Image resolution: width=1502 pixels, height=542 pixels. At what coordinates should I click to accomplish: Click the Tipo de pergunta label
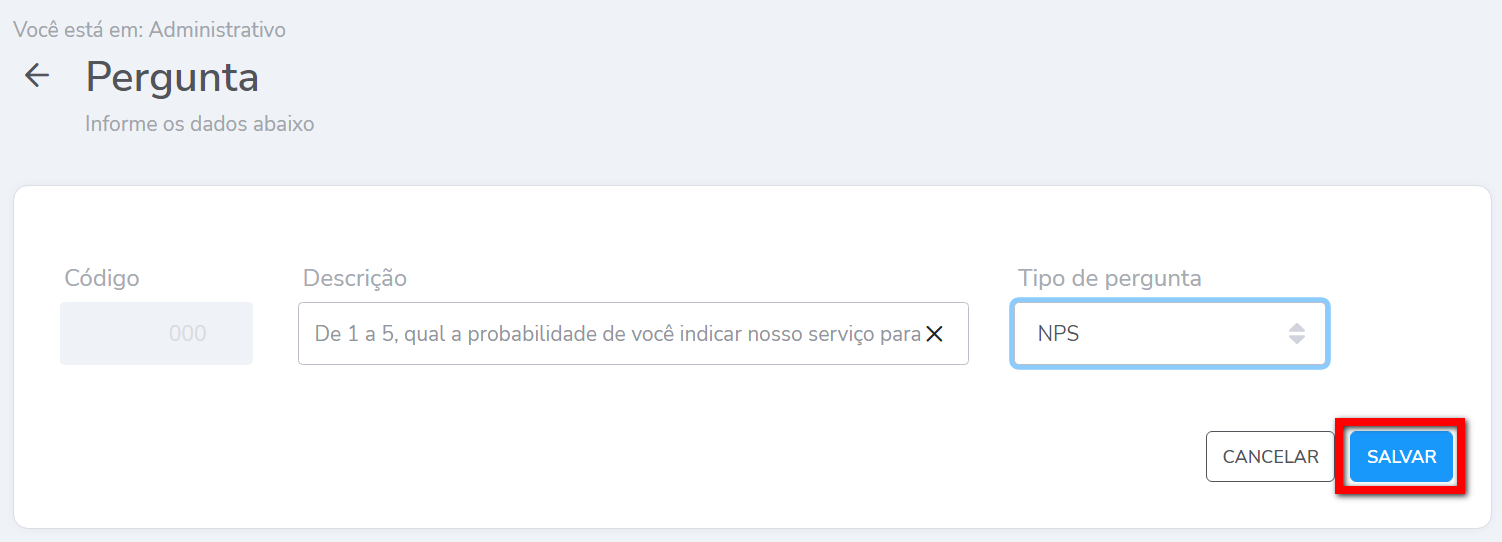pyautogui.click(x=1109, y=278)
